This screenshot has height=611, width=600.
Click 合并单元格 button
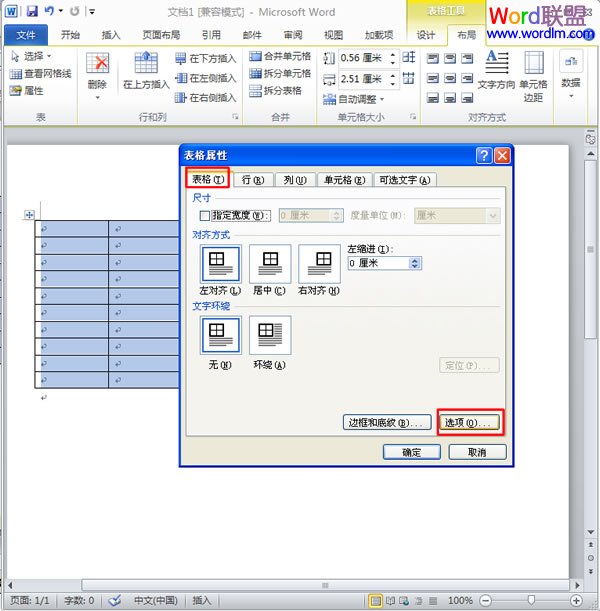280,57
